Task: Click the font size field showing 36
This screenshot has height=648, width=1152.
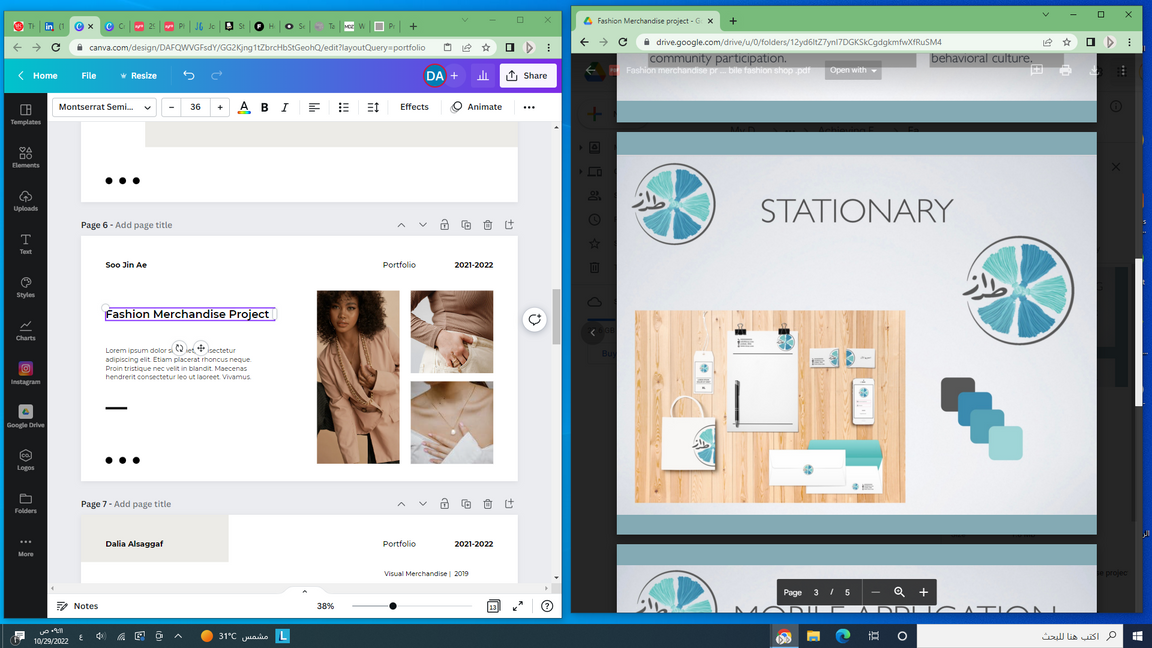Action: tap(195, 107)
